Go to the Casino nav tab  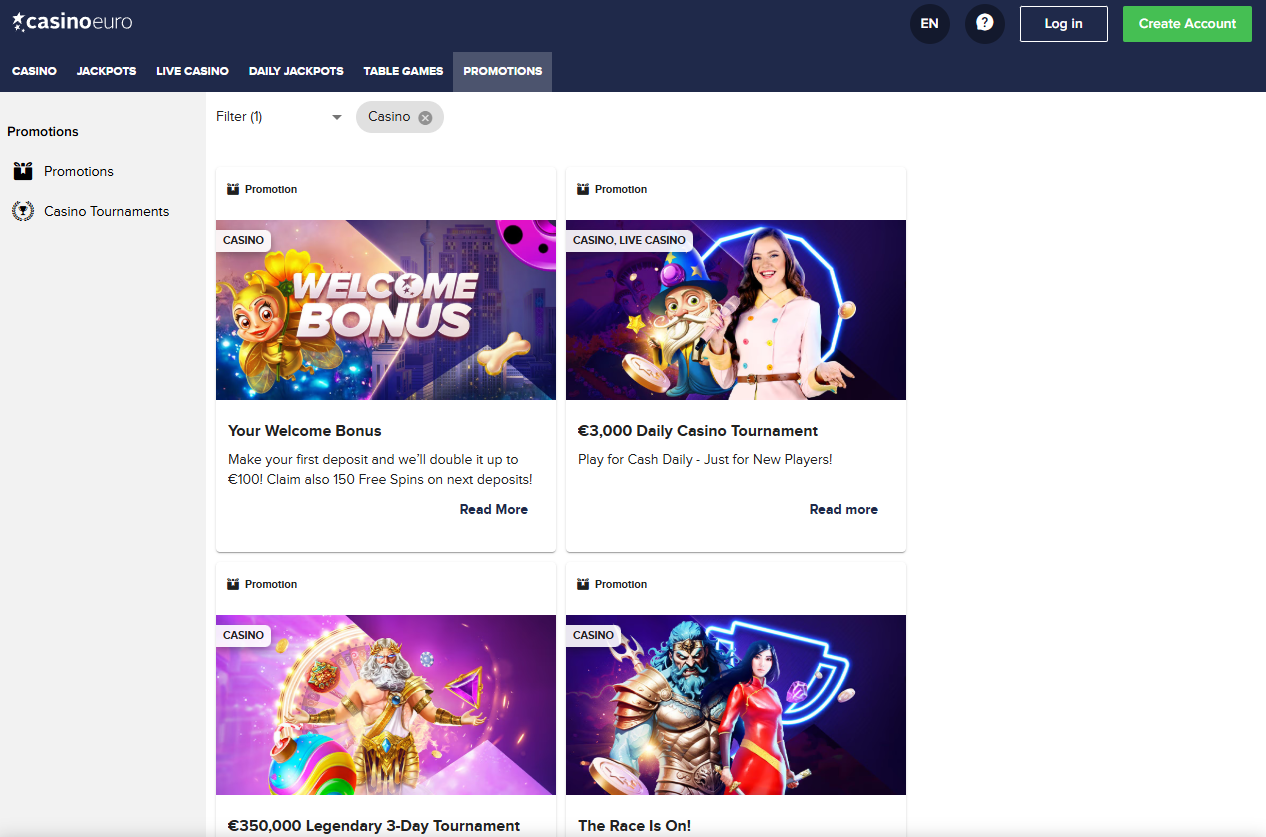coord(34,71)
